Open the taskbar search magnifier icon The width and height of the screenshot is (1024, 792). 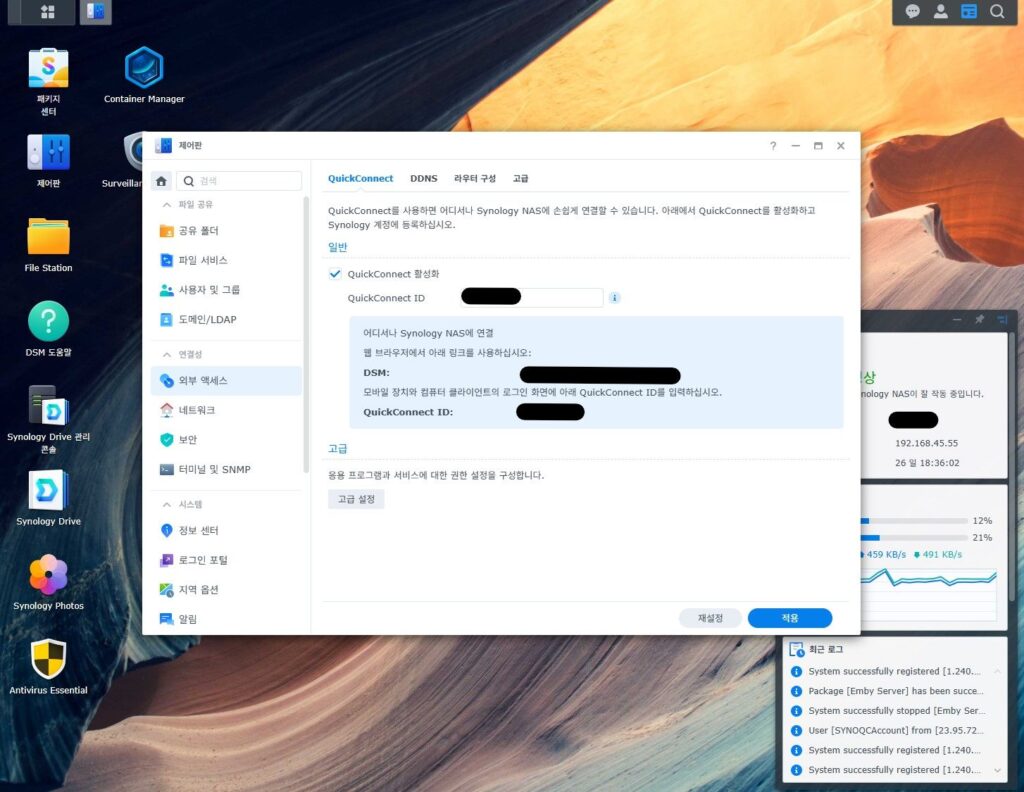pos(997,12)
